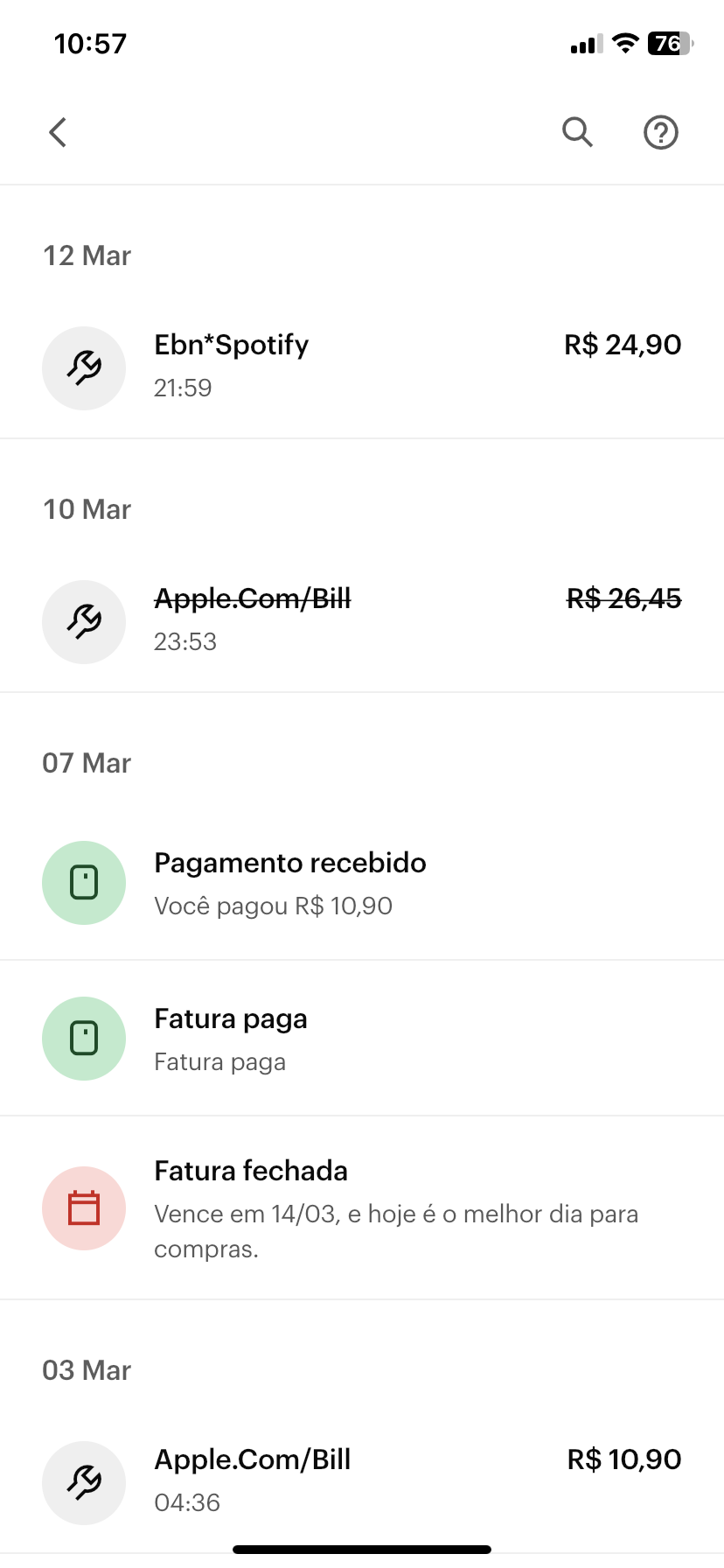Open the Fatura fechada entry title
Viewport: 724px width, 1568px height.
point(251,1171)
